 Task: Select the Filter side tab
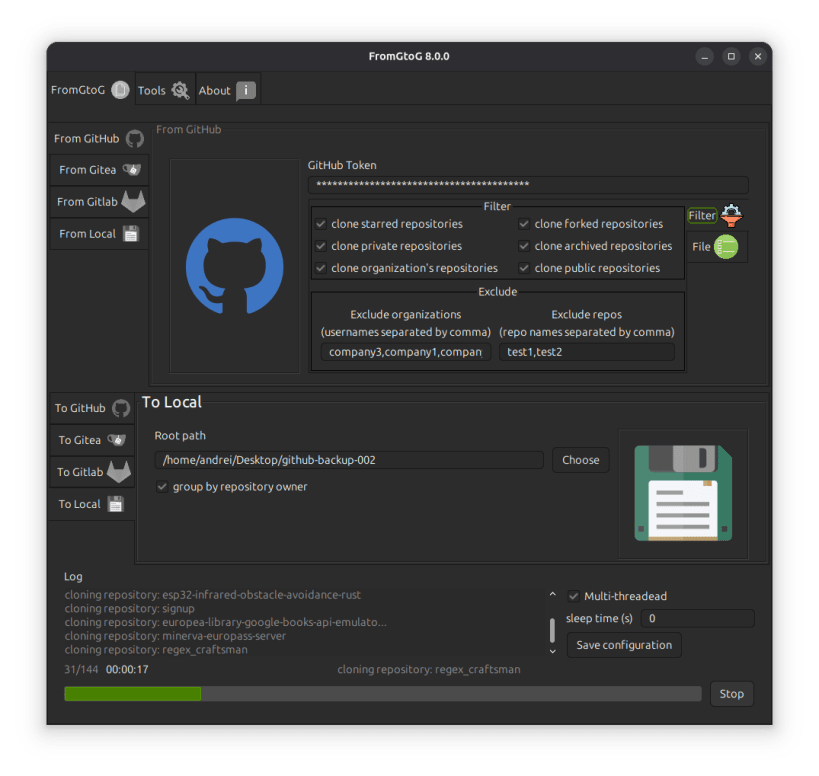(716, 215)
